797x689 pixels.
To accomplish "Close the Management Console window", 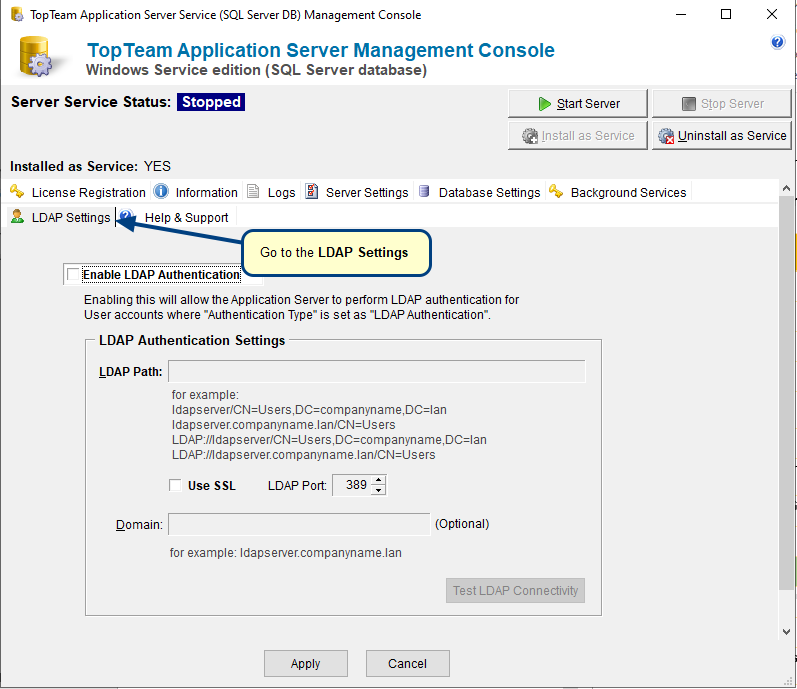I will pyautogui.click(x=772, y=14).
